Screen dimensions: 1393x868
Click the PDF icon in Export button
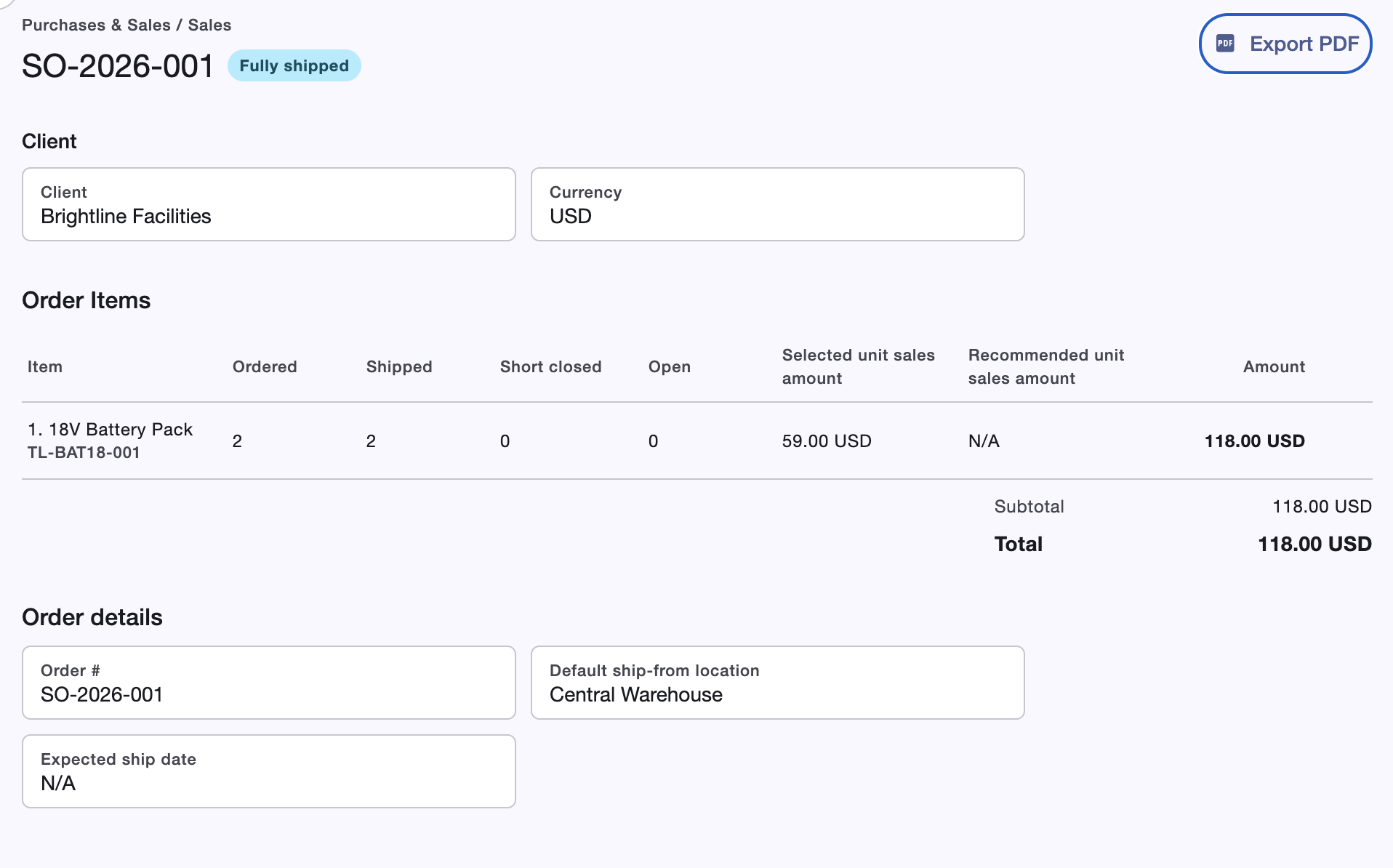[1226, 44]
